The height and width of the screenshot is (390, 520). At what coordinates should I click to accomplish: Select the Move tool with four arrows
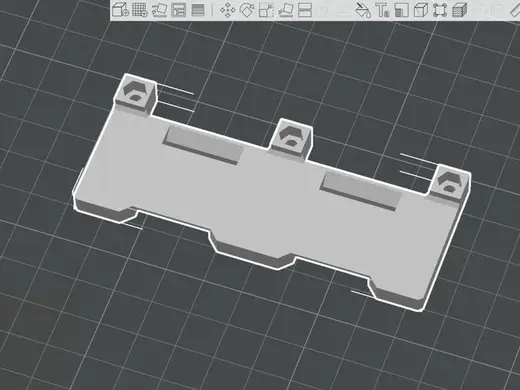click(228, 10)
